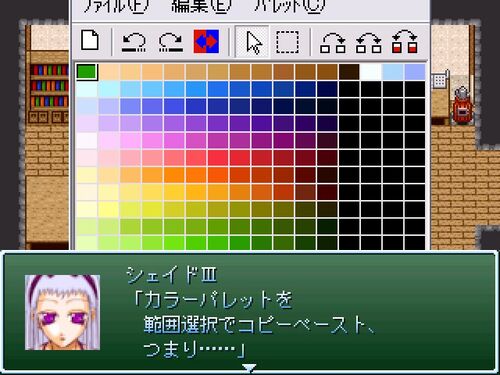Open the 編集(E) menu
The width and height of the screenshot is (500, 375).
coord(201,6)
